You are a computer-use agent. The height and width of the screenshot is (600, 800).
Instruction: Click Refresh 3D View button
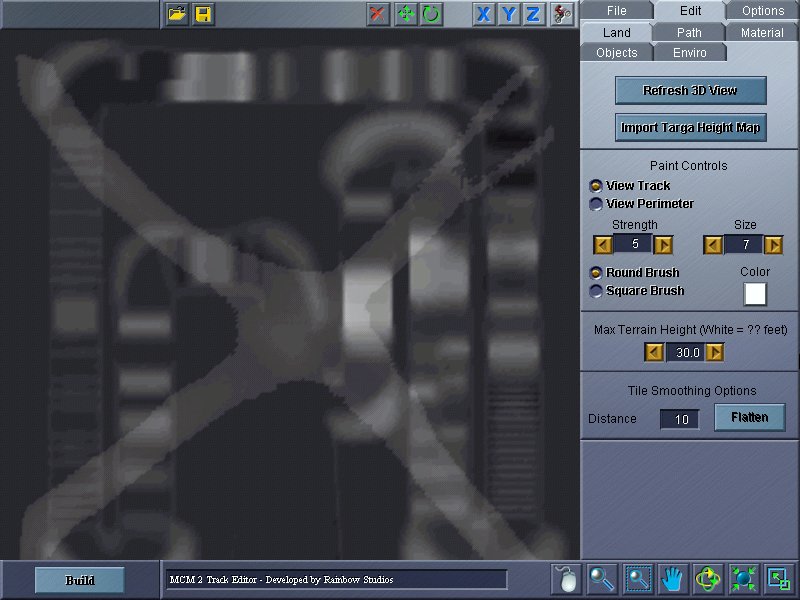690,90
